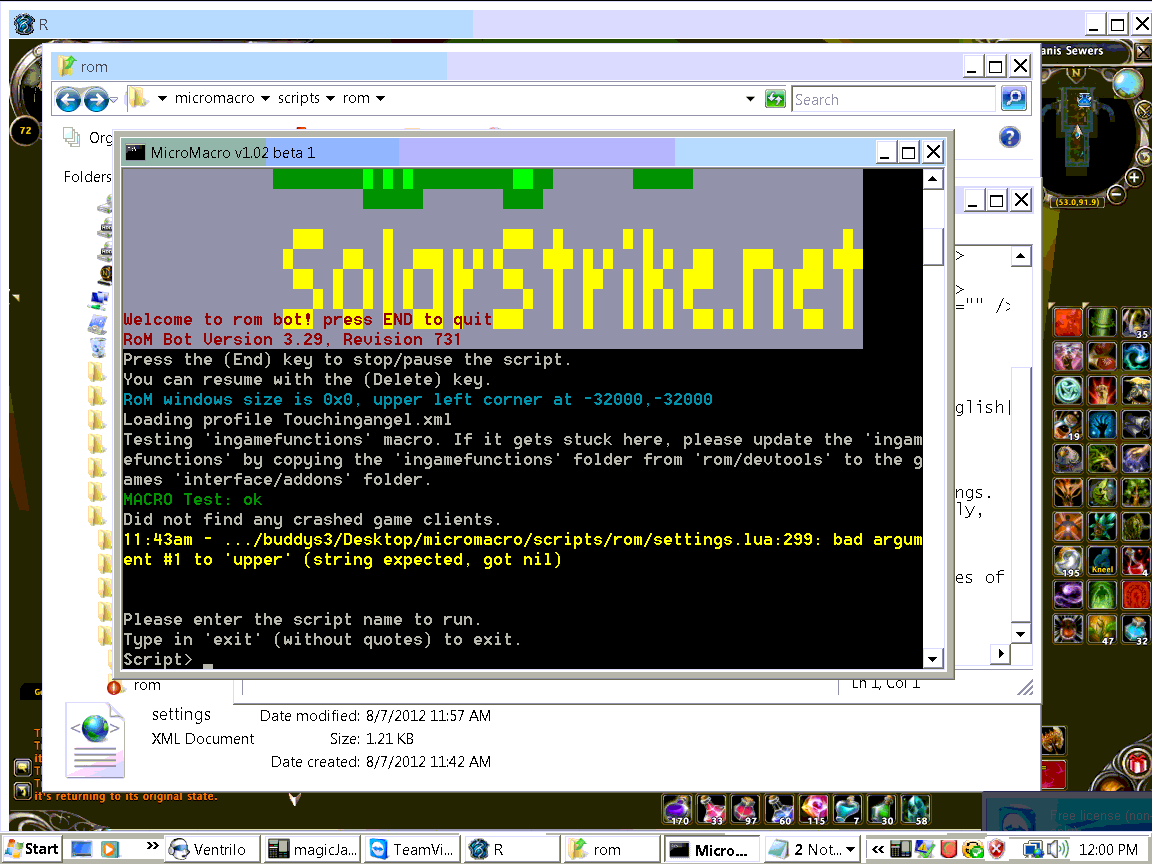This screenshot has width=1152, height=864.
Task: Click the speaker volume icon in tray
Action: 1058,849
